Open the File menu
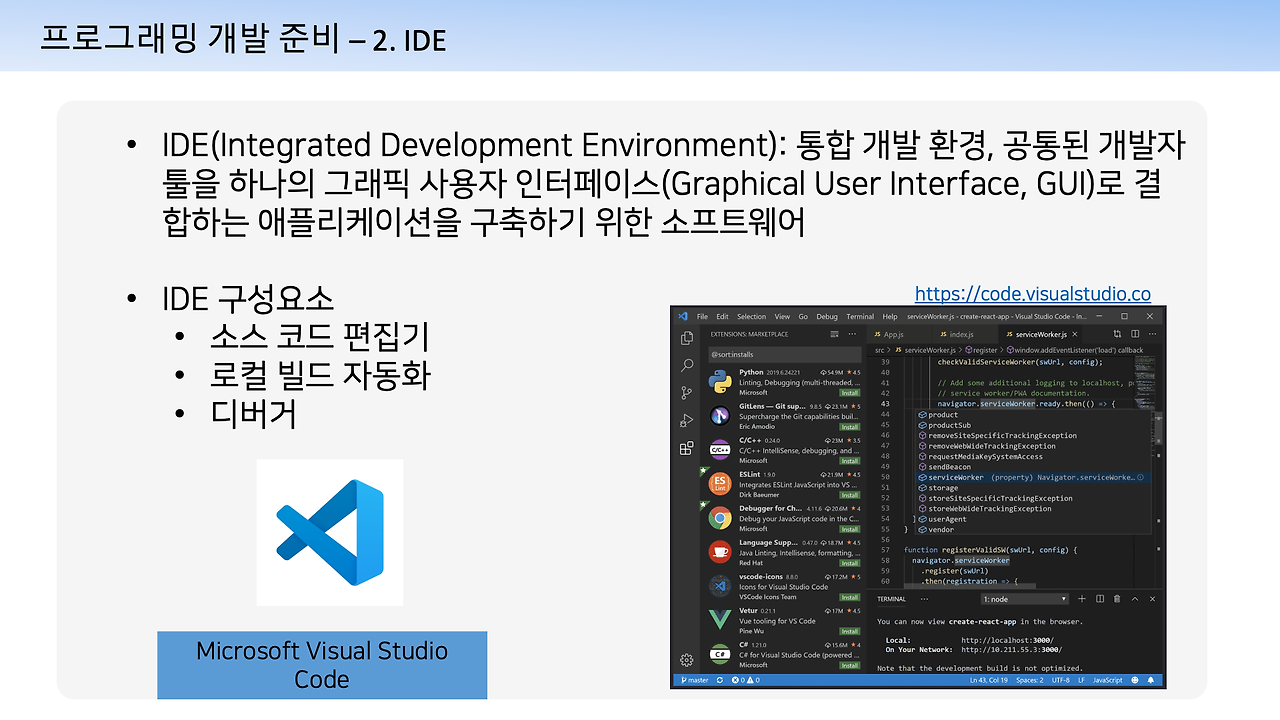Screen dimensions: 1280x720 click(x=703, y=316)
